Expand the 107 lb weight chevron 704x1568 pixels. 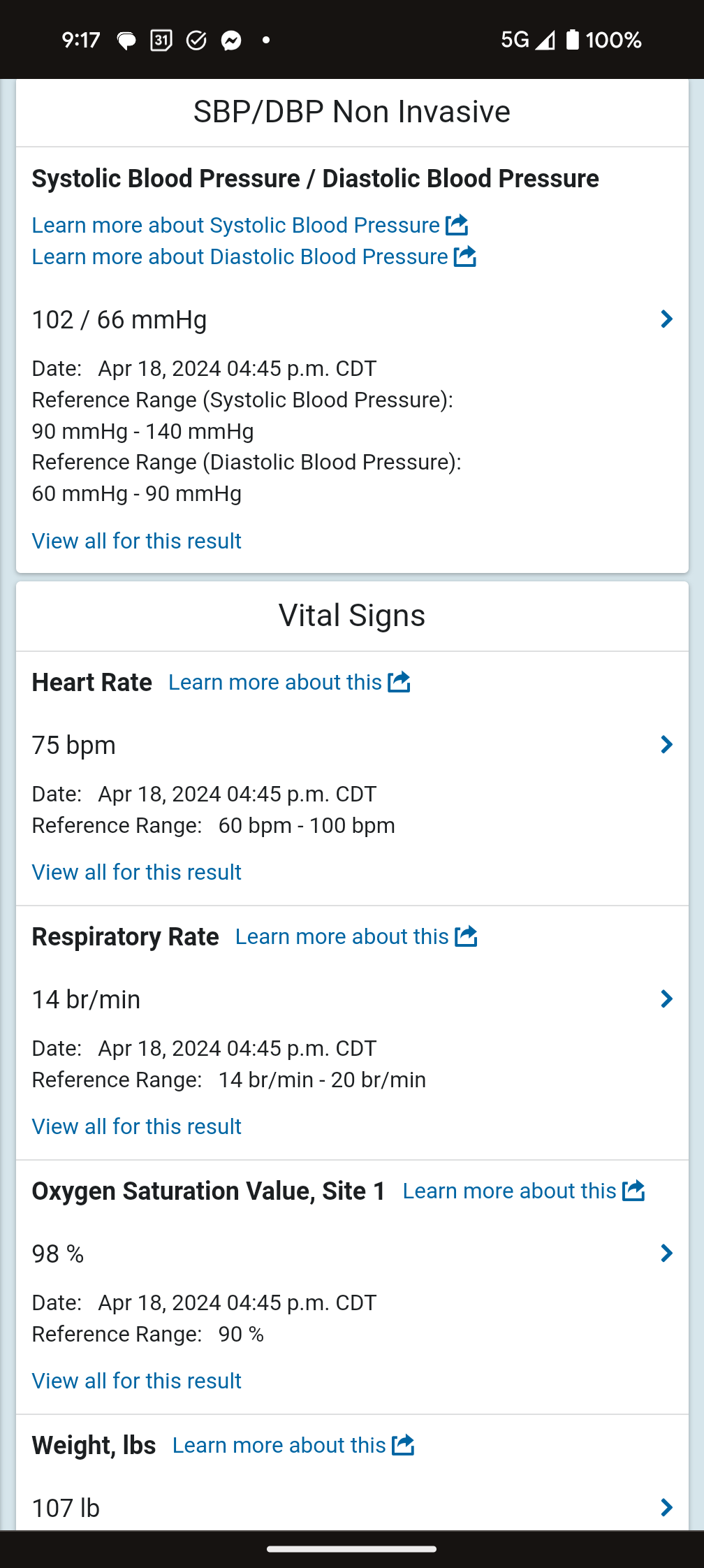click(666, 1508)
